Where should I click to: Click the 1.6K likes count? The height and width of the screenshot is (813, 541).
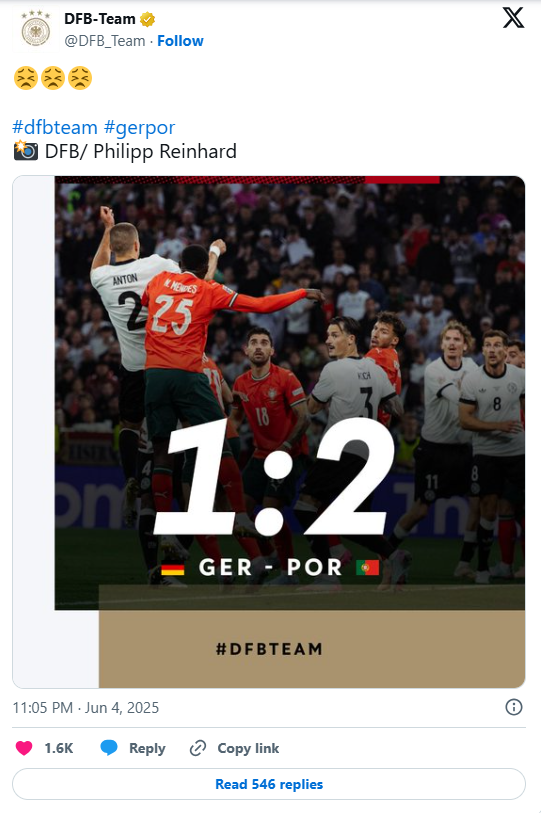[x=59, y=748]
